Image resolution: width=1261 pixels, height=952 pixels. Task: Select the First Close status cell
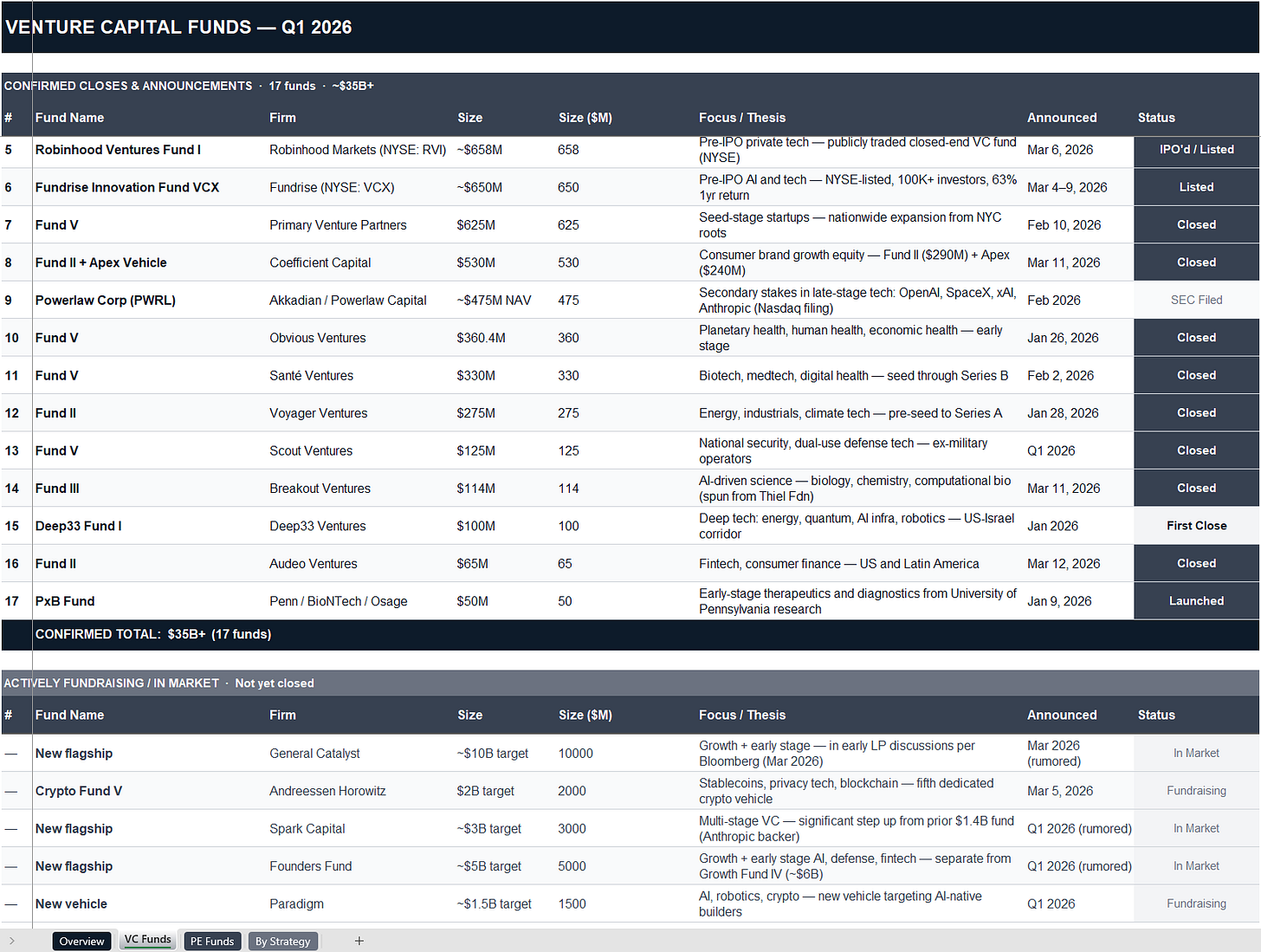point(1196,526)
